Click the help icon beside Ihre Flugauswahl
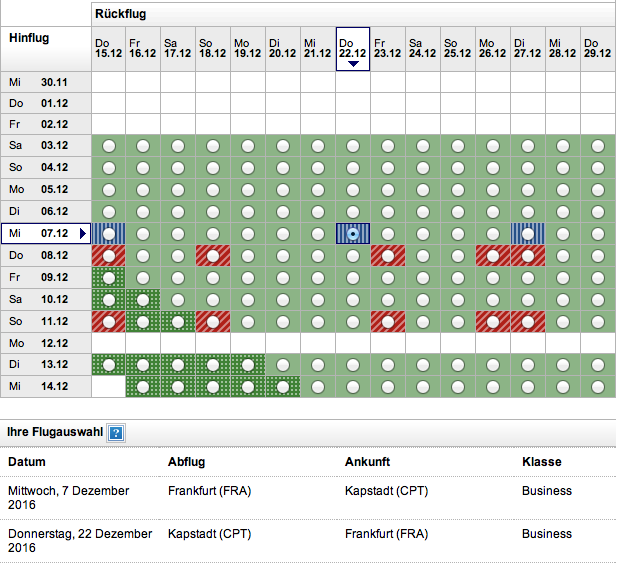 coord(116,433)
